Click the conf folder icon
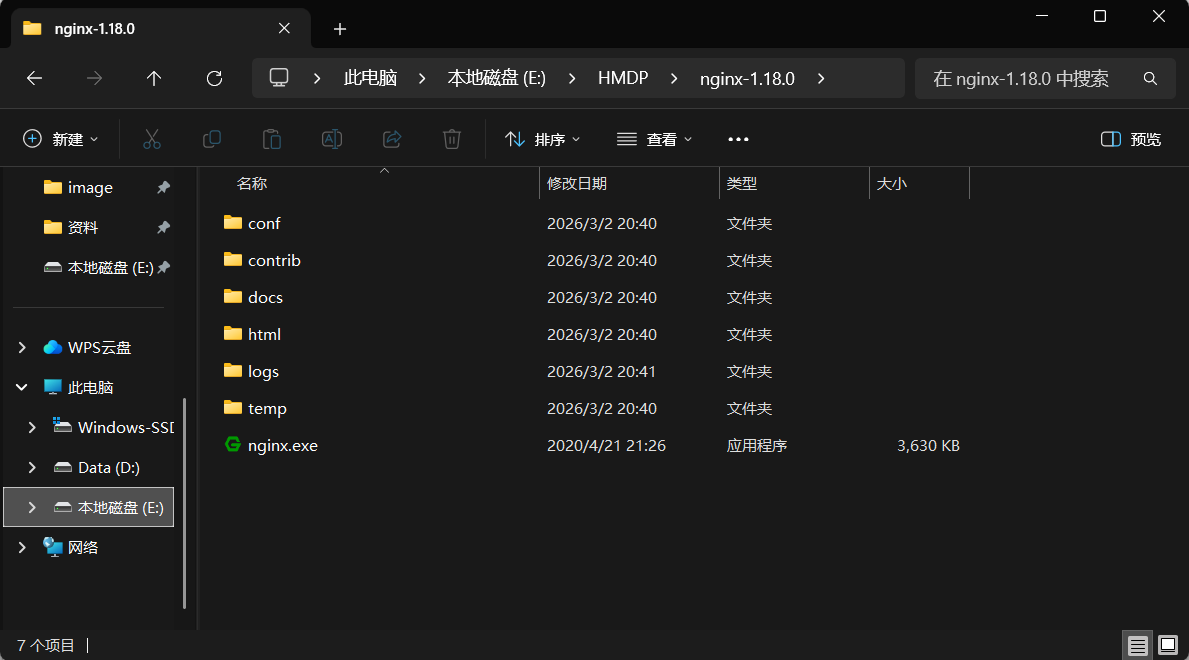This screenshot has width=1189, height=660. pos(233,222)
